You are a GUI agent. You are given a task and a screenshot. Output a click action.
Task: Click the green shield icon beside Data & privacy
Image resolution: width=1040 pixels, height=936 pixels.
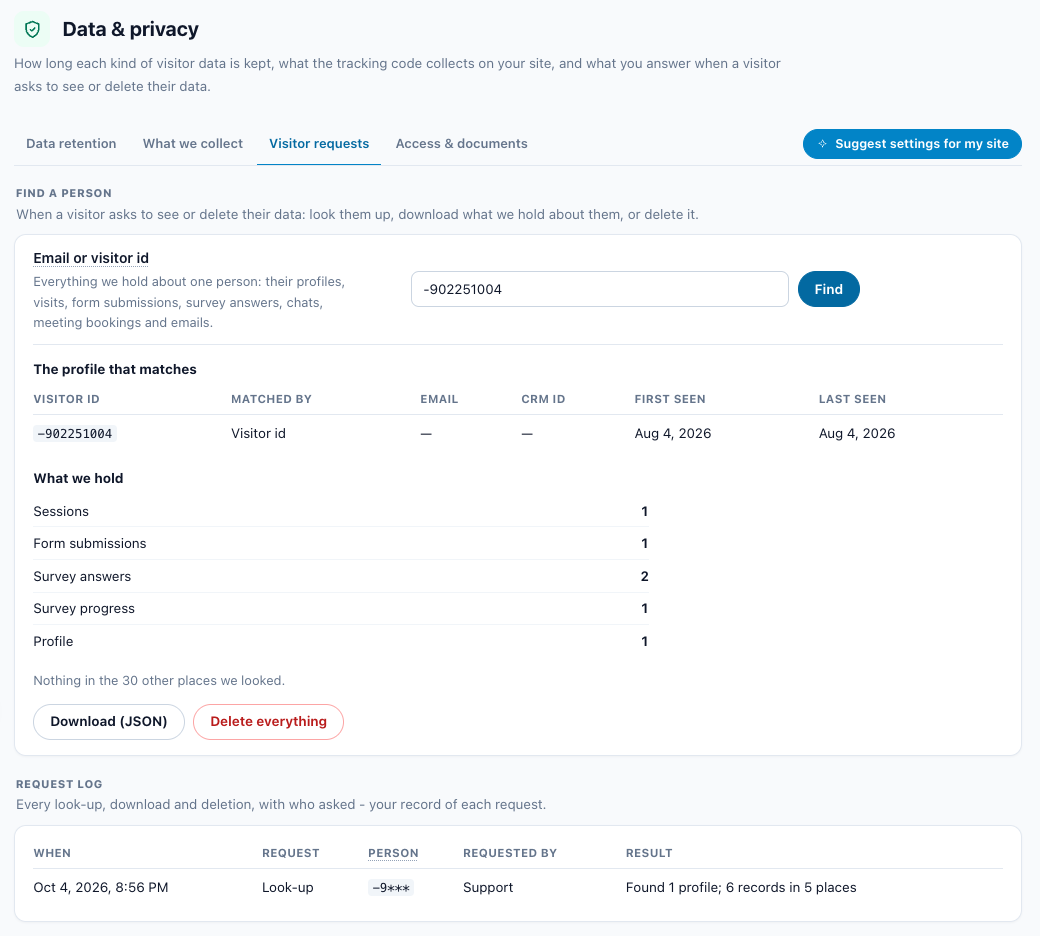[32, 29]
